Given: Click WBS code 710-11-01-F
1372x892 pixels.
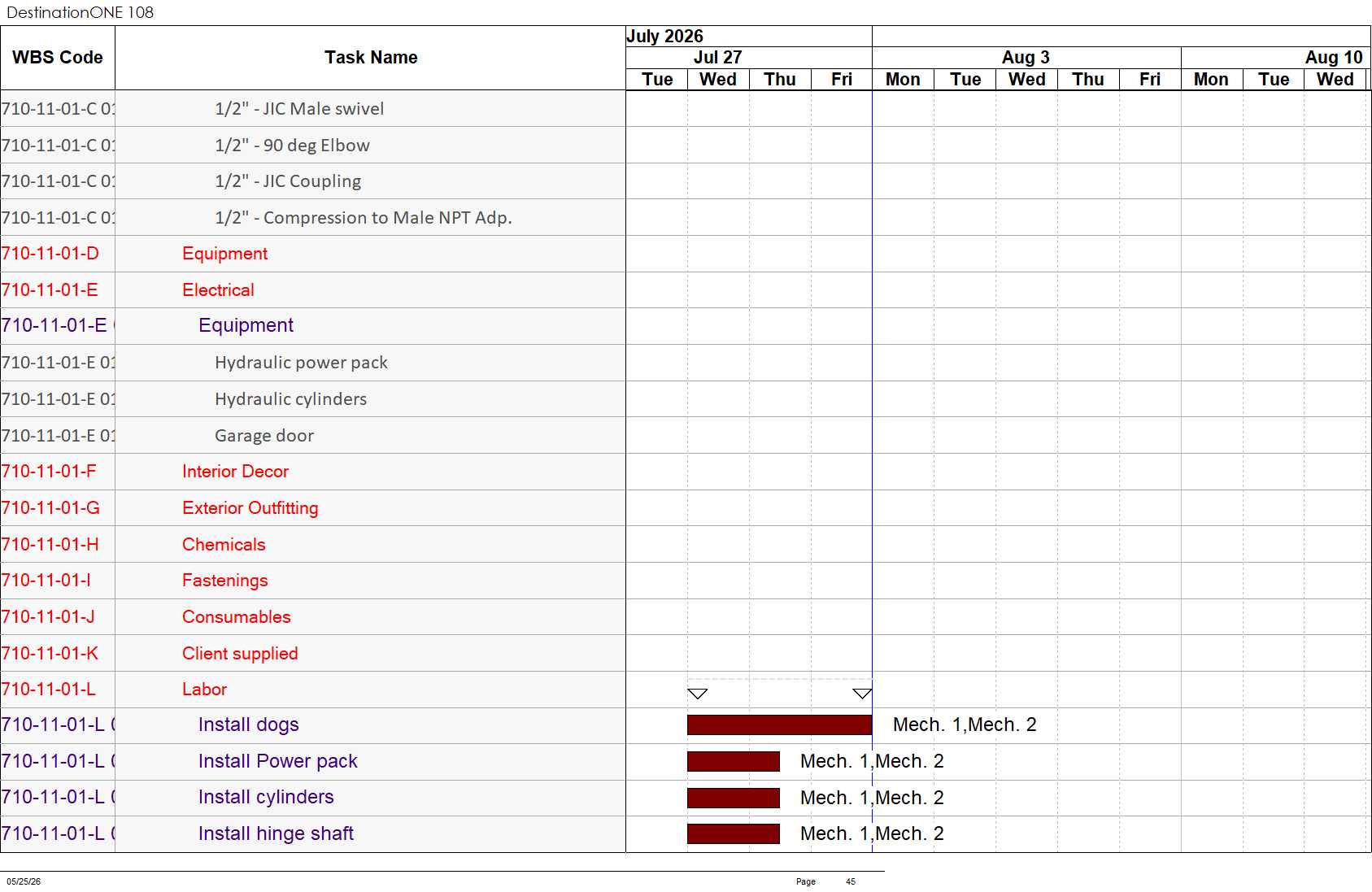Looking at the screenshot, I should pyautogui.click(x=49, y=472).
